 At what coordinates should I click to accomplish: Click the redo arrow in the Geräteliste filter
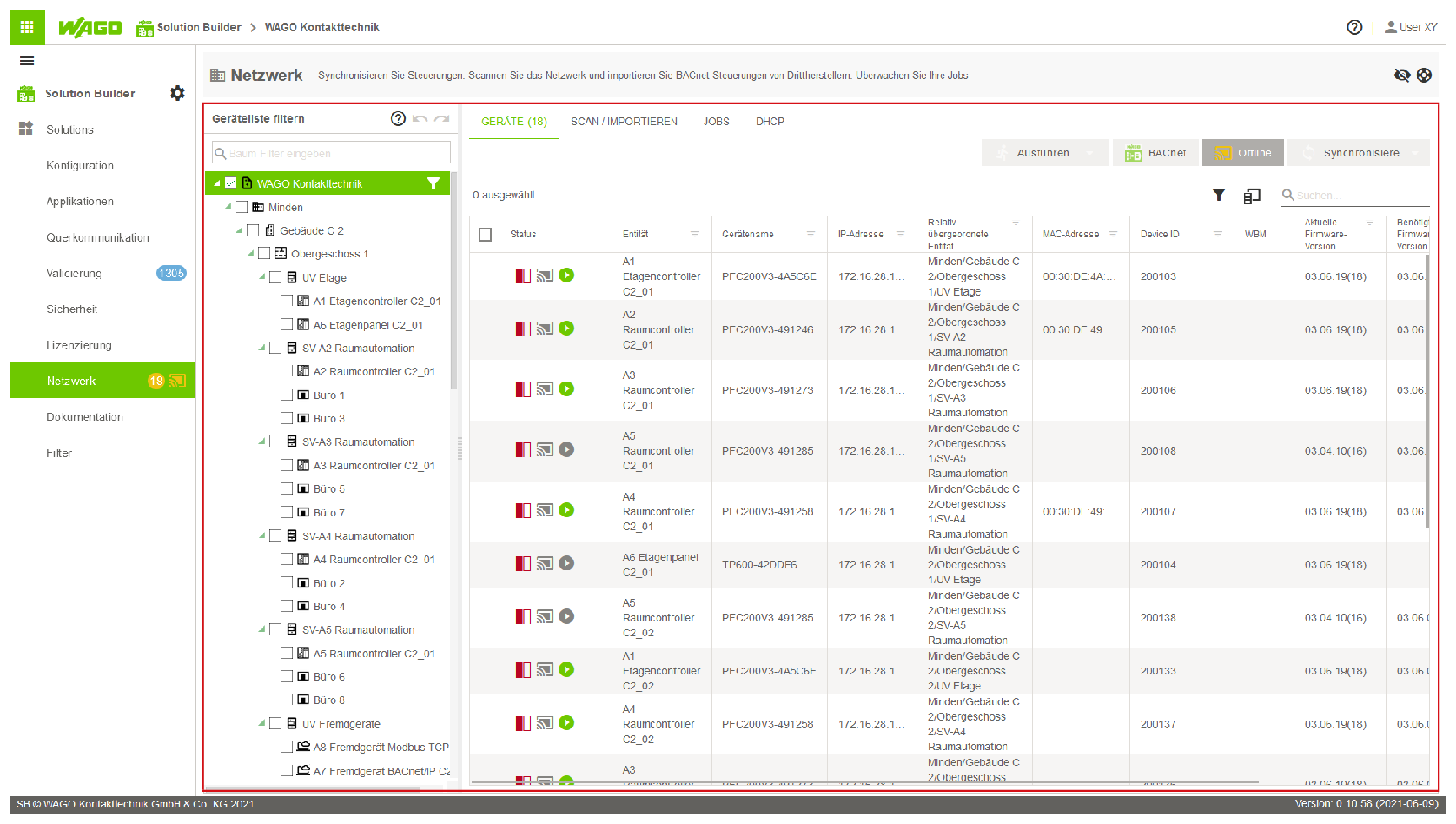point(442,118)
